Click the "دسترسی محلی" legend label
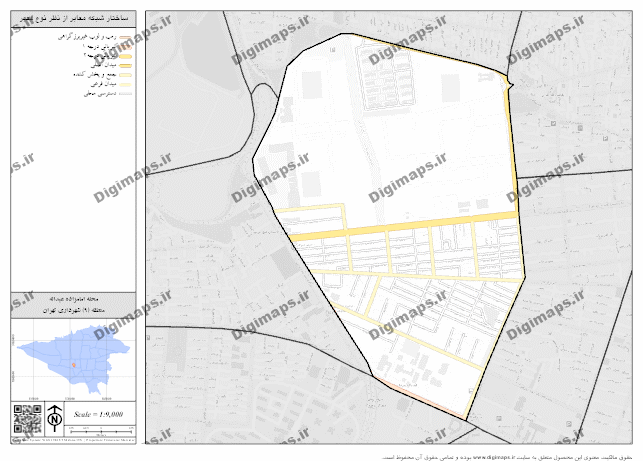 tap(100, 94)
